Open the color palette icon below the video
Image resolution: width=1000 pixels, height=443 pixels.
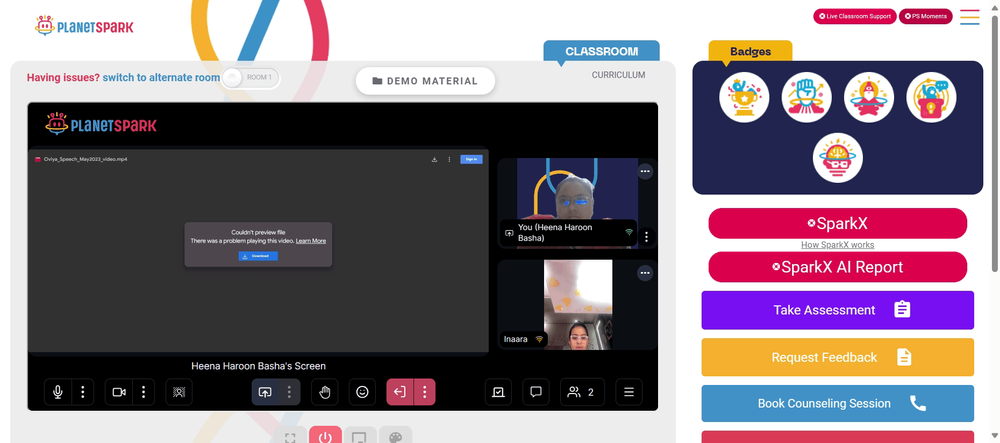395,437
